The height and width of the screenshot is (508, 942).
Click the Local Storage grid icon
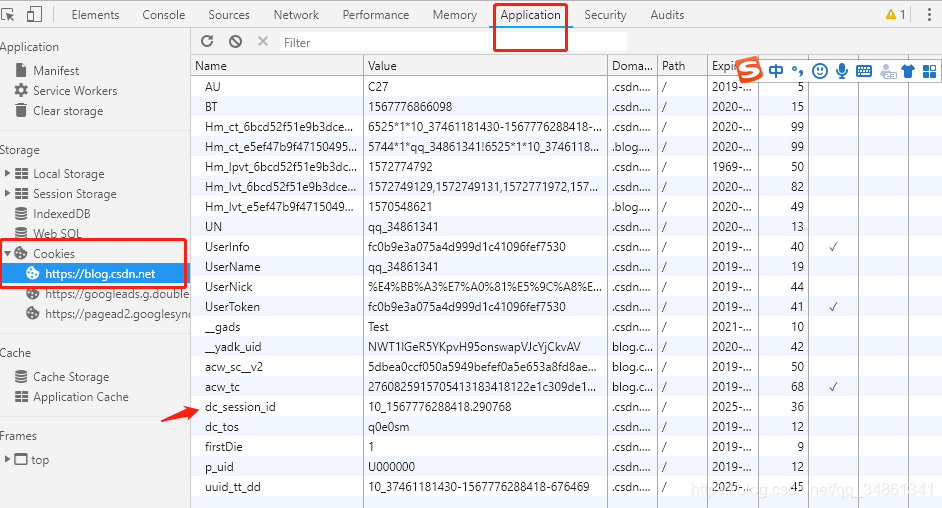click(22, 174)
